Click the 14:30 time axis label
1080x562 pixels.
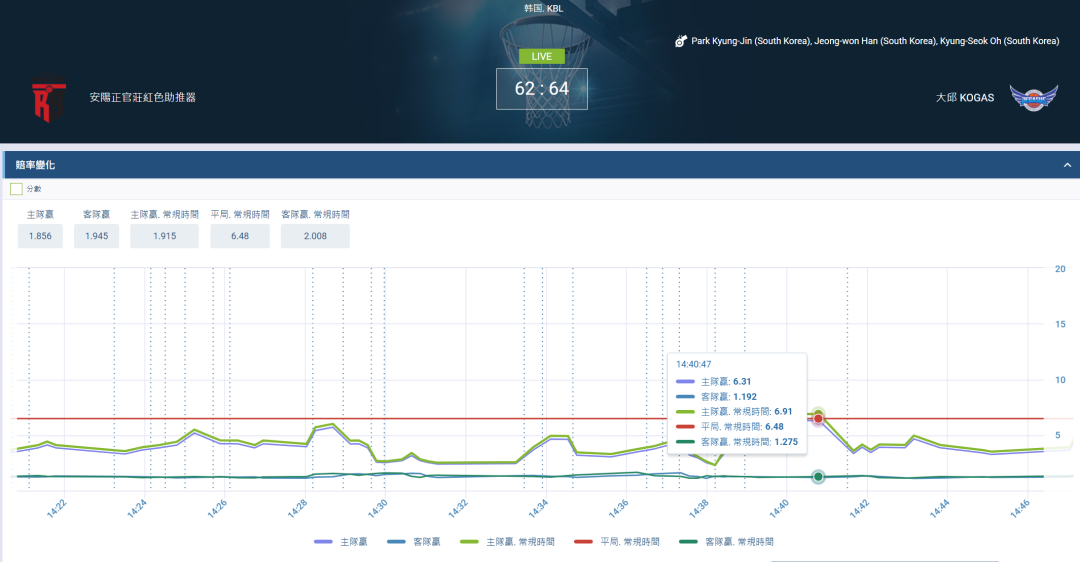377,508
